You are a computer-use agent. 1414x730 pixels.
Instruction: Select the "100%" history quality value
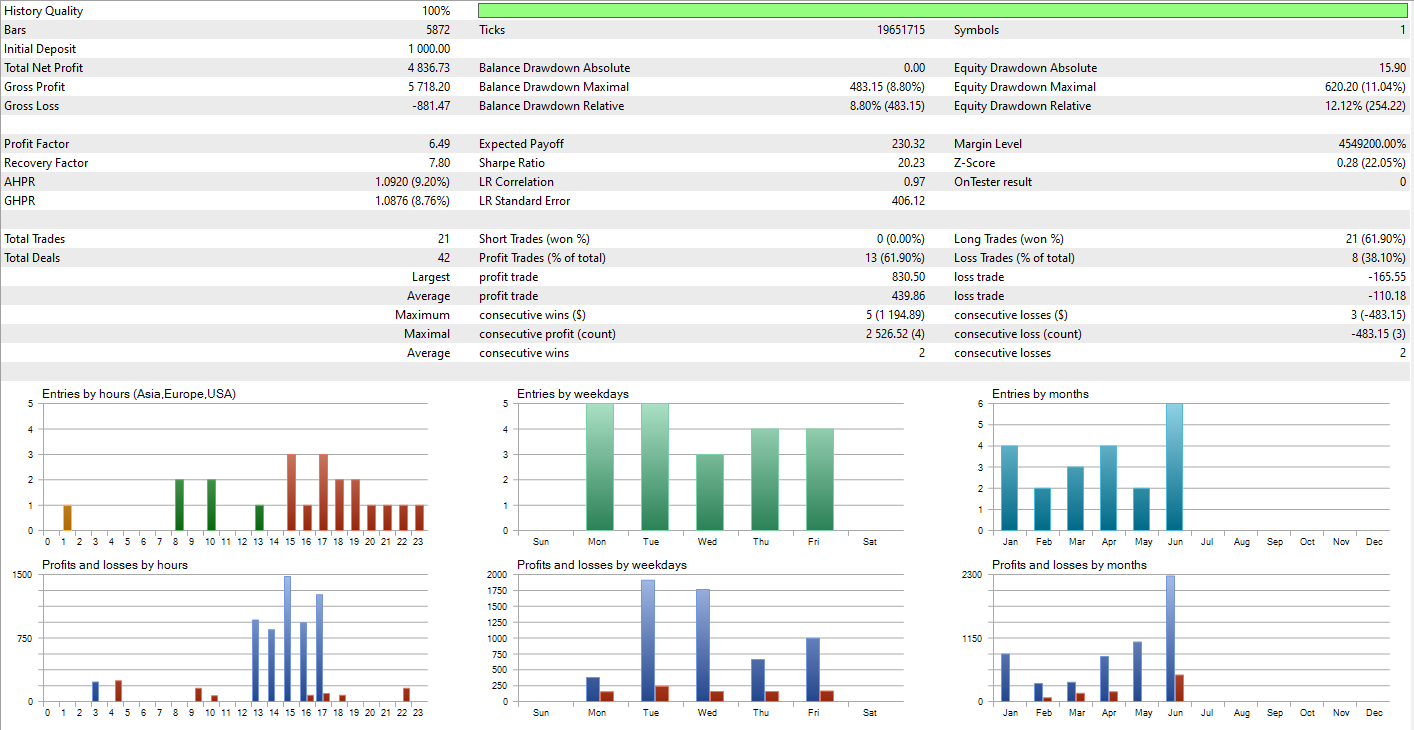[436, 11]
